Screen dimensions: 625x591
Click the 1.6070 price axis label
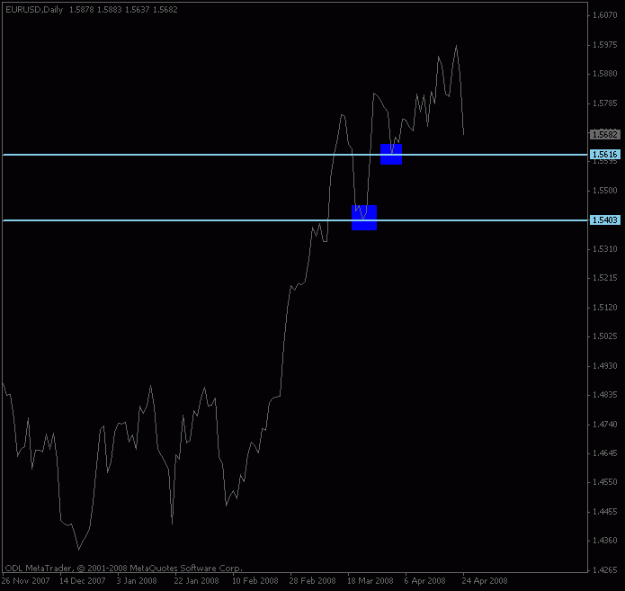(605, 15)
